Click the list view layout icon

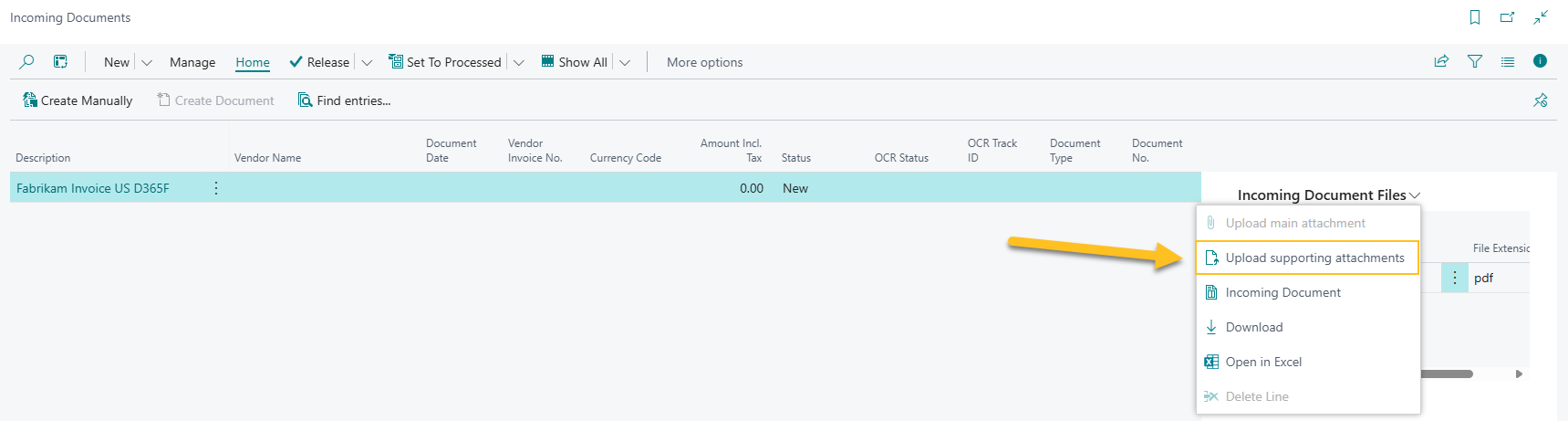click(x=1507, y=62)
